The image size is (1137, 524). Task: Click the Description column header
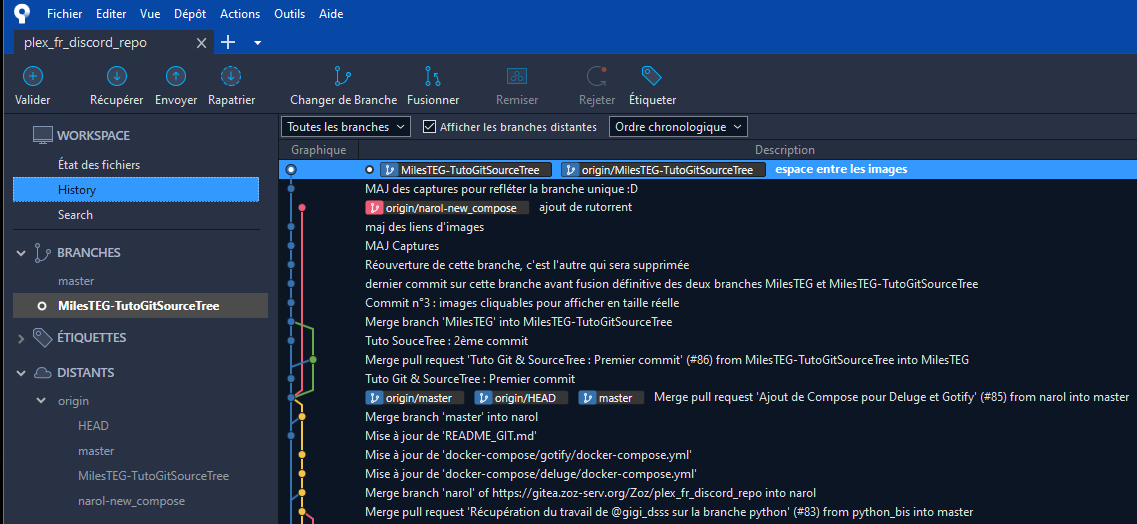point(785,150)
